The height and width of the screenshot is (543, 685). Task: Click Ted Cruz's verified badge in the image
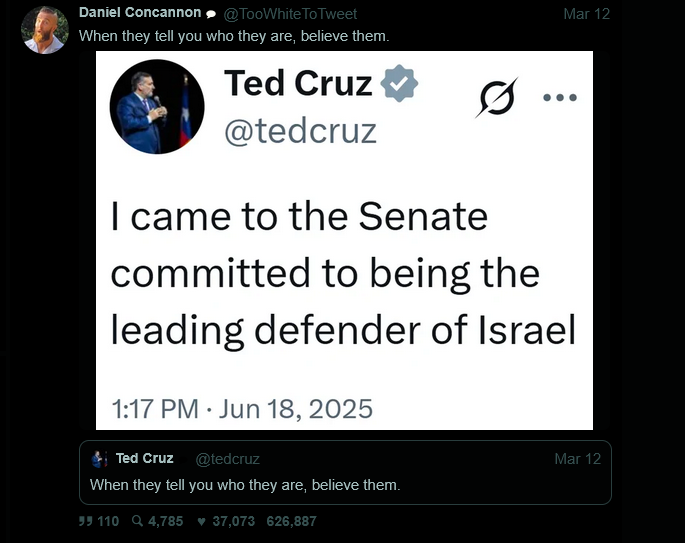click(x=400, y=84)
